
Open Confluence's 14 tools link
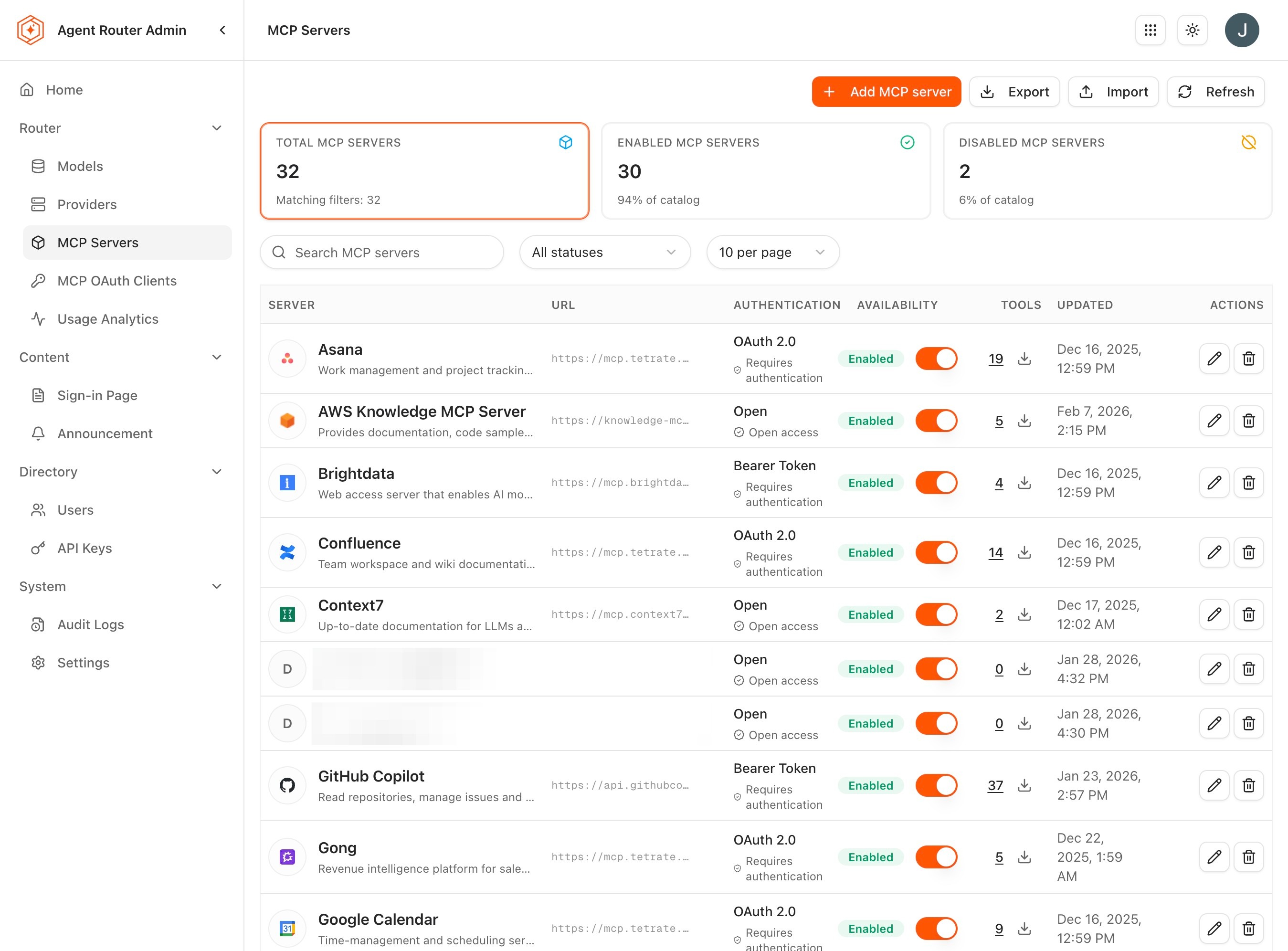pos(996,553)
